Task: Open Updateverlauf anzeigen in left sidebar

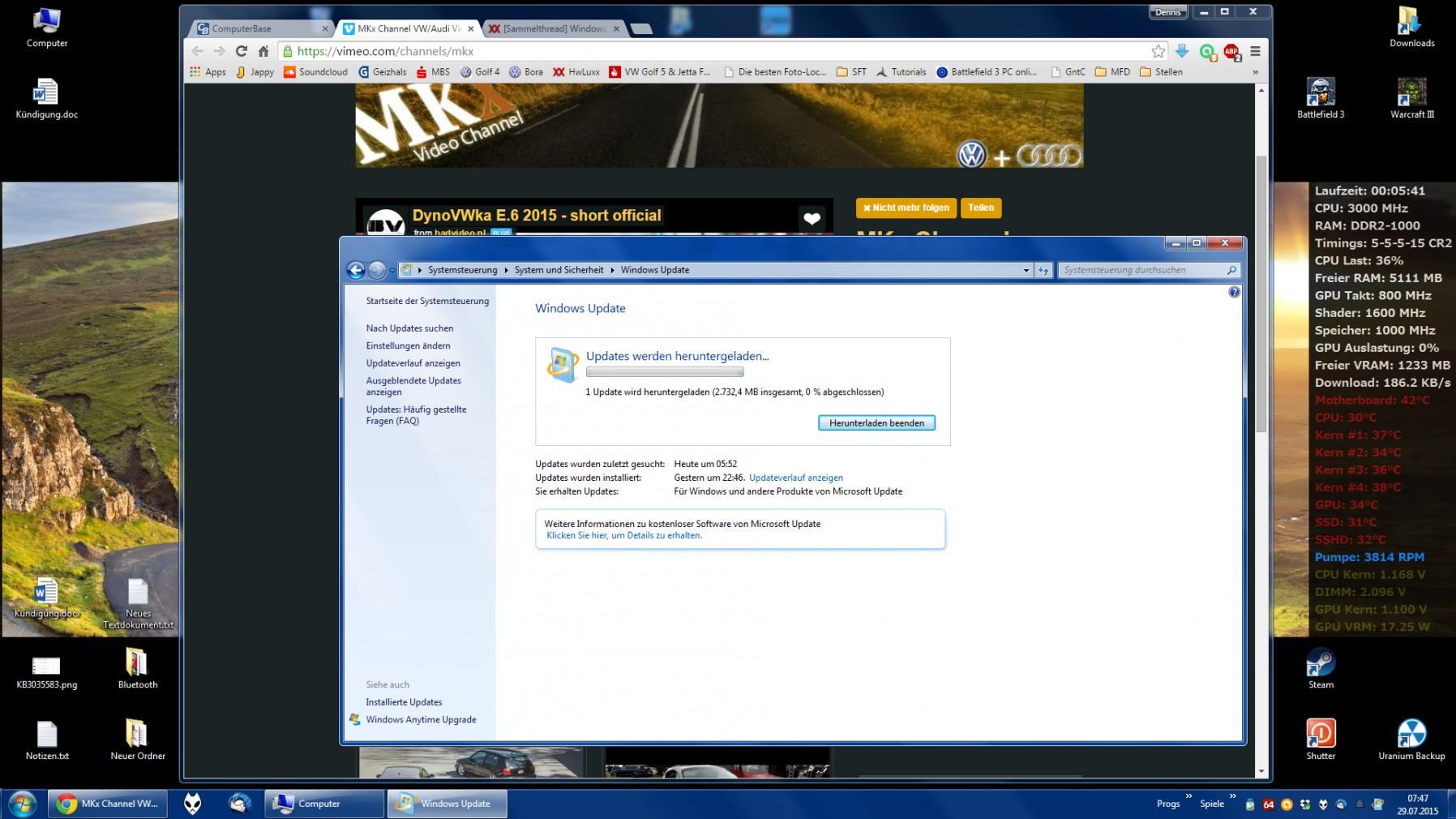Action: [x=413, y=363]
